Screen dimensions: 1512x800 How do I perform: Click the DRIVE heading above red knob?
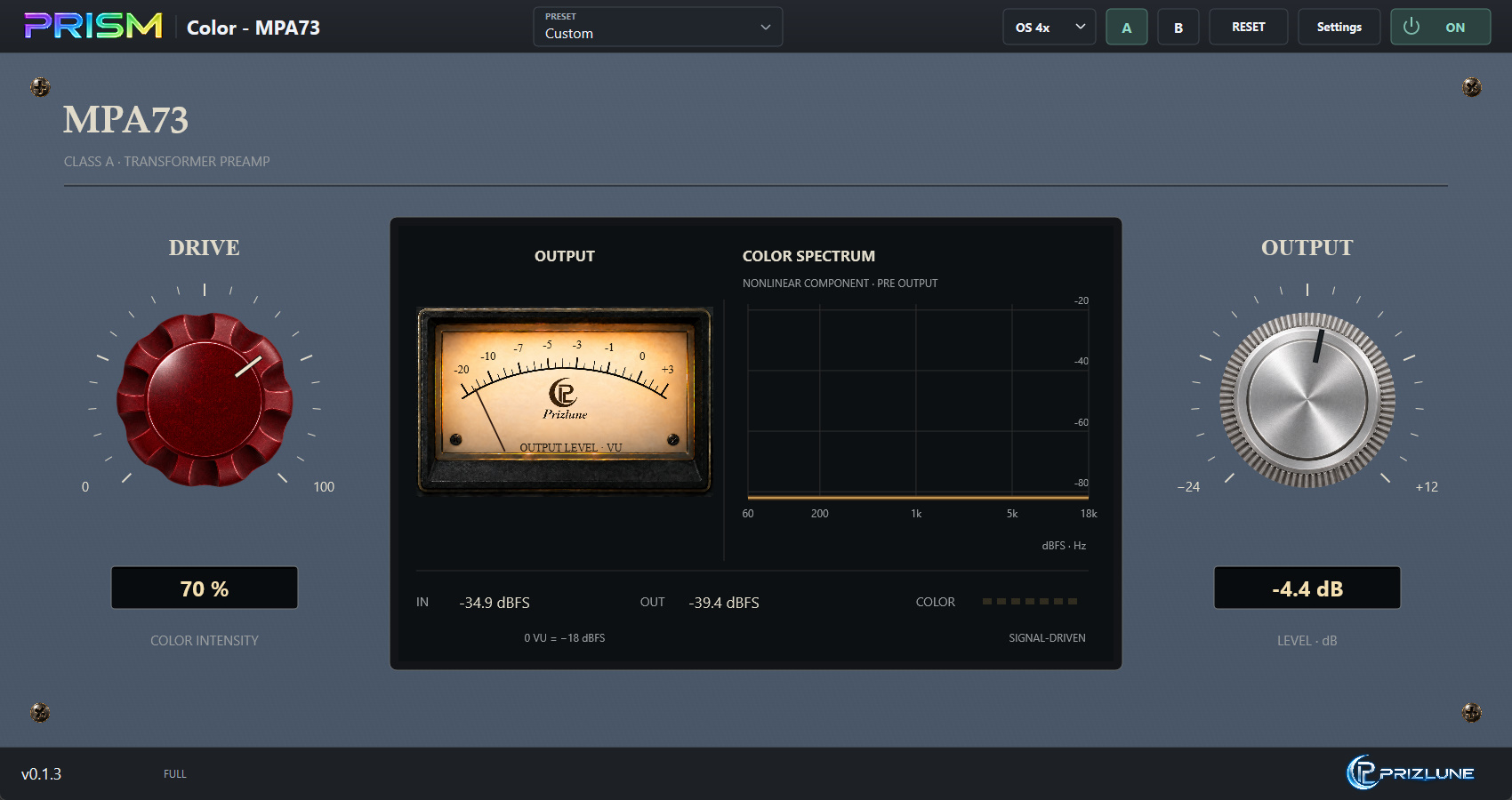[205, 248]
